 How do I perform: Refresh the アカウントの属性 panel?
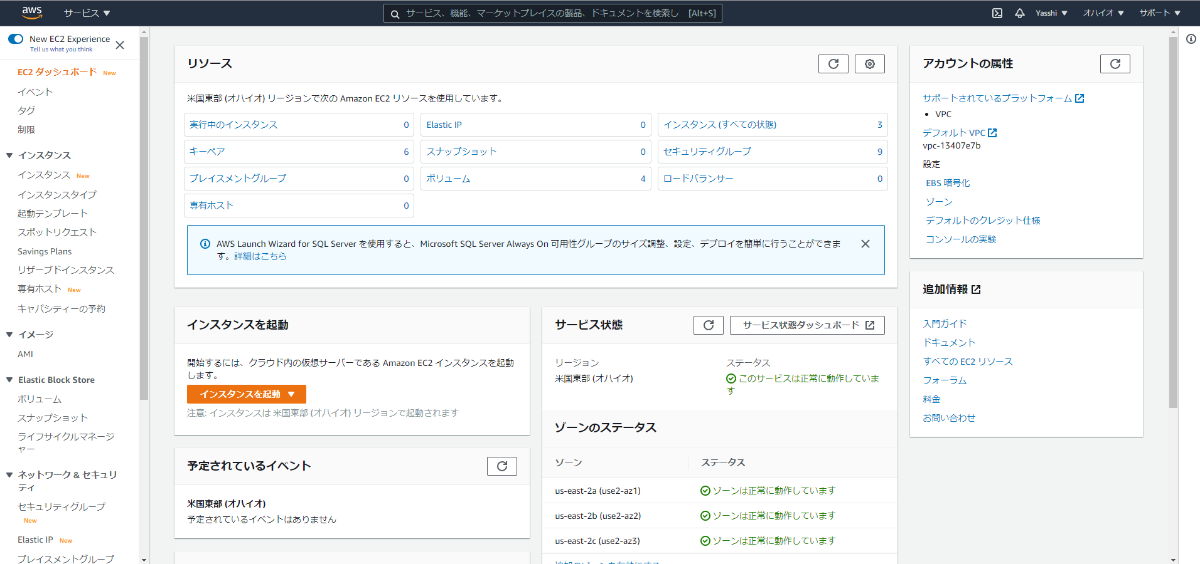point(1115,64)
